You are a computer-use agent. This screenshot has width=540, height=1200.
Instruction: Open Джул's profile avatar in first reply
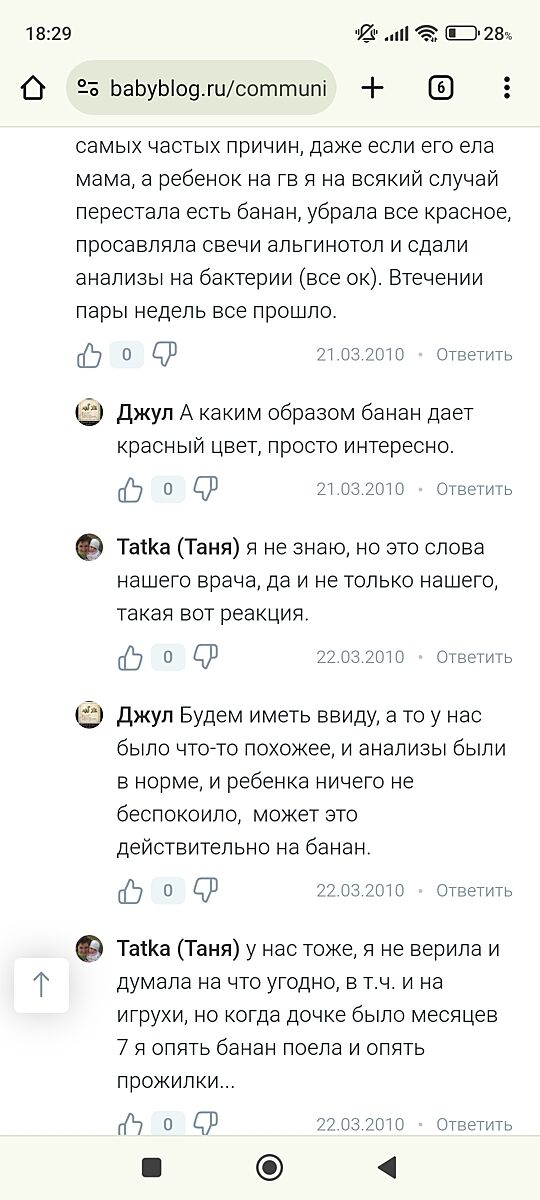click(x=90, y=413)
